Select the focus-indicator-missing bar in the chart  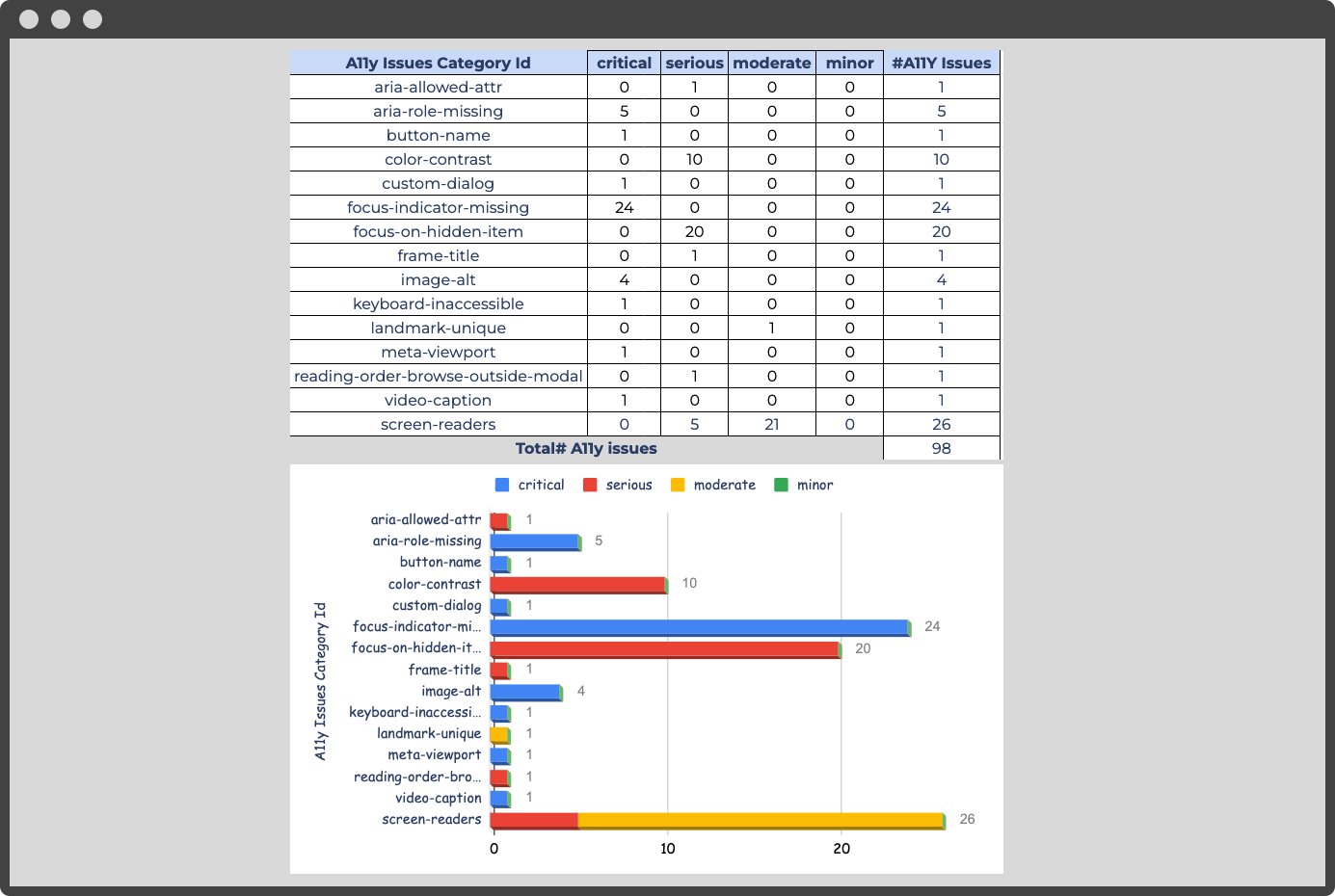coord(694,626)
